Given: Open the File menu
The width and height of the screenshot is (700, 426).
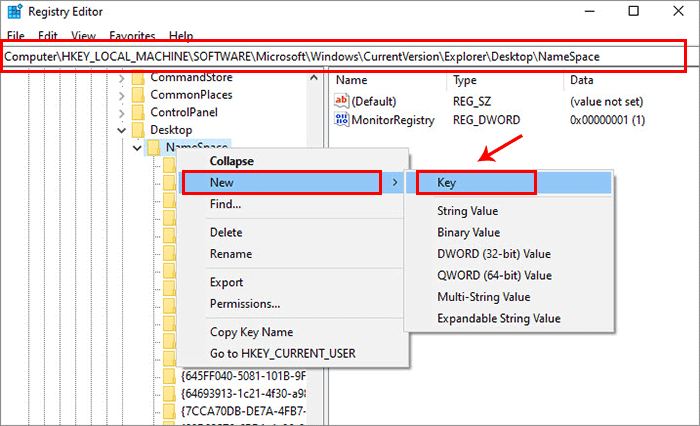Looking at the screenshot, I should pos(16,35).
